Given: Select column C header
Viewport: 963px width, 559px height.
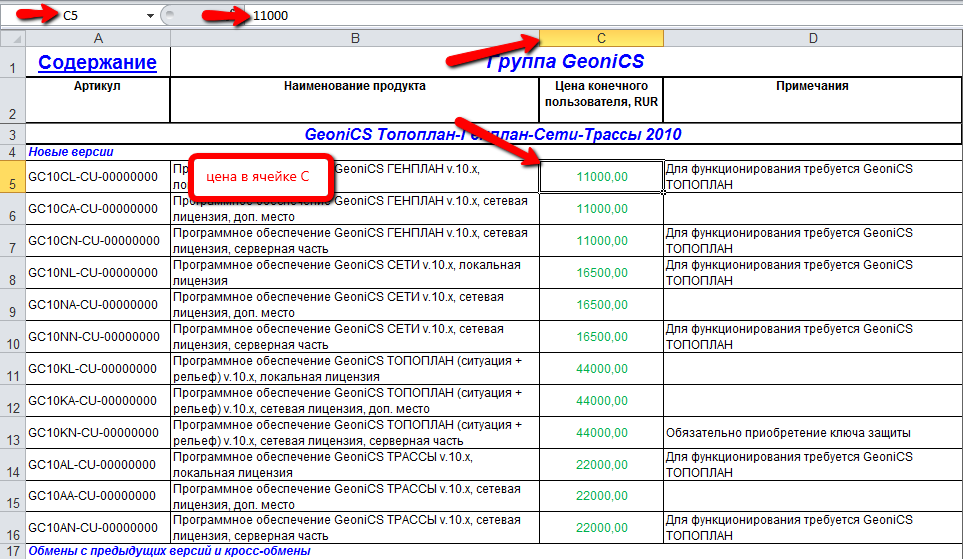Looking at the screenshot, I should click(x=601, y=38).
